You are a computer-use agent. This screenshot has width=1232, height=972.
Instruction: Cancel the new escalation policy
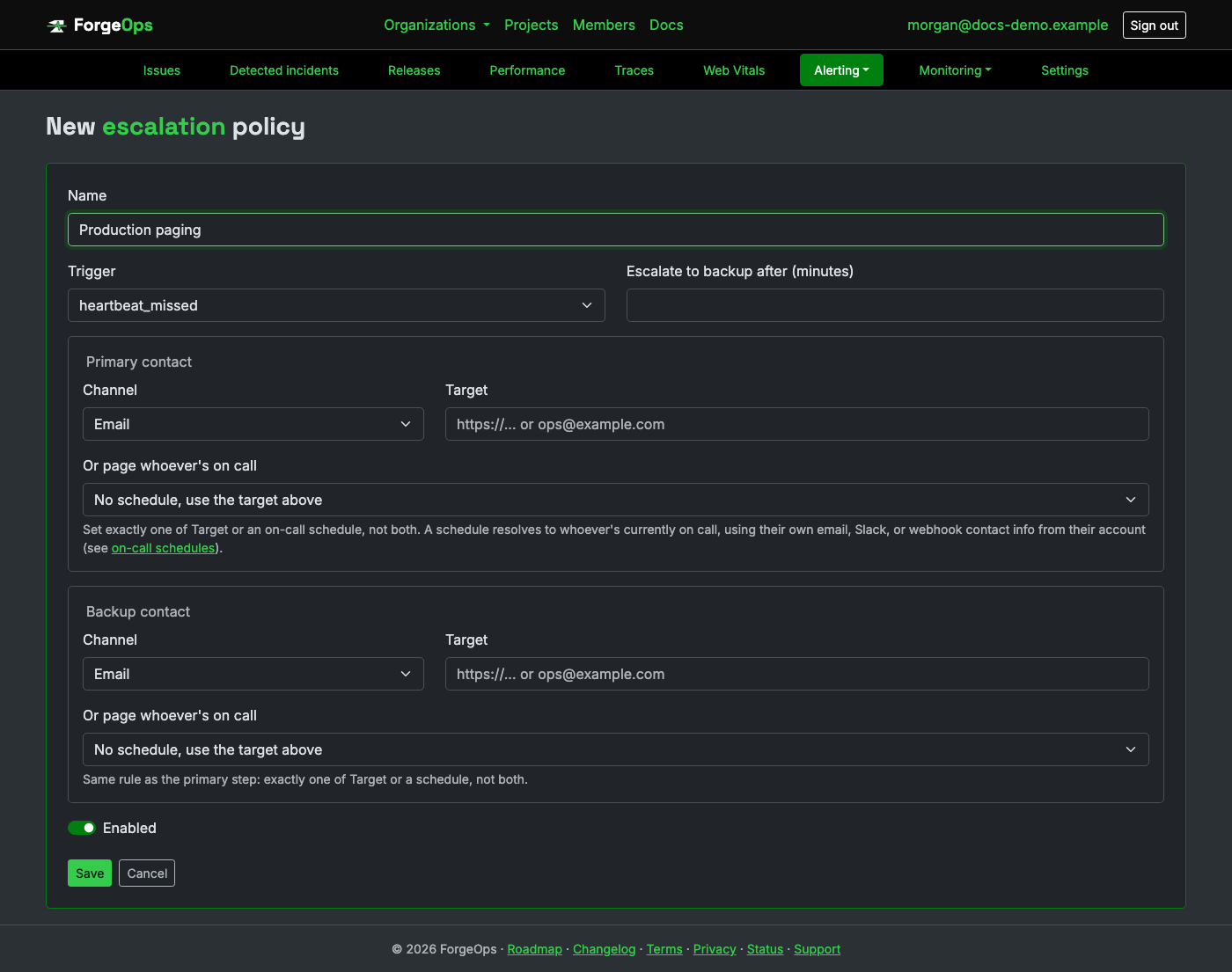click(147, 873)
